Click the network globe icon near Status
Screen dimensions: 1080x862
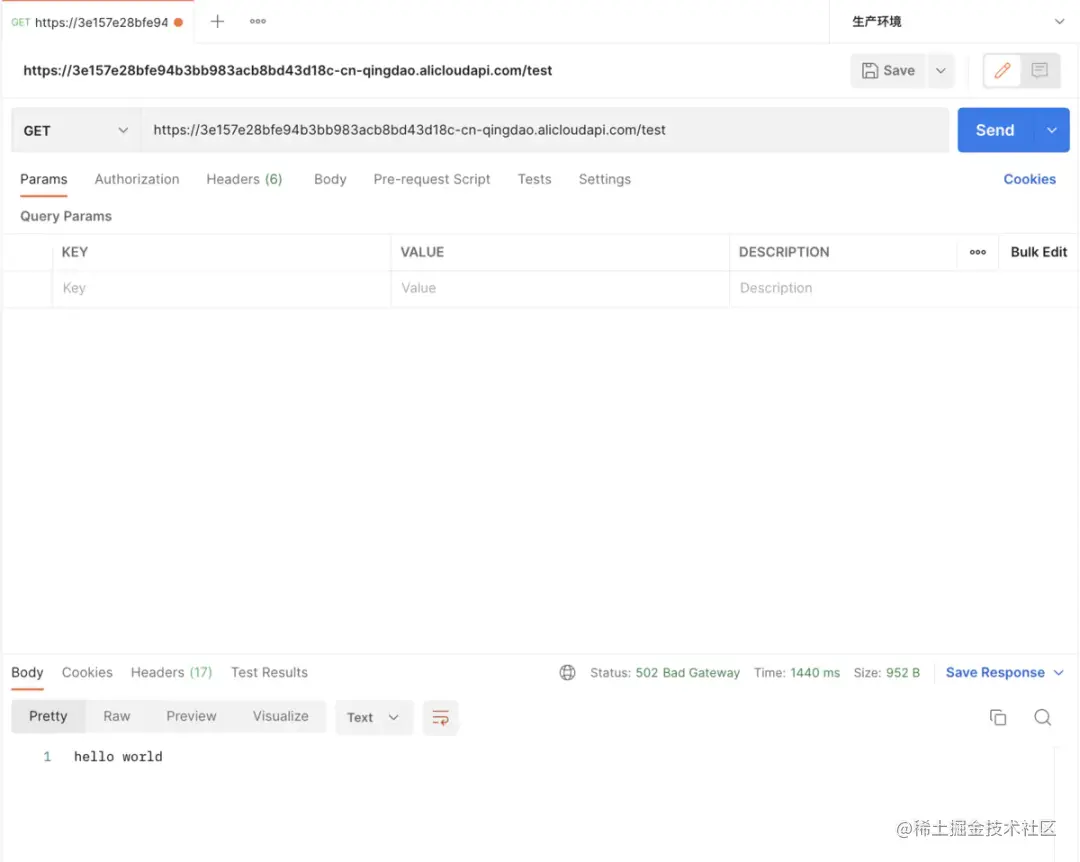567,673
